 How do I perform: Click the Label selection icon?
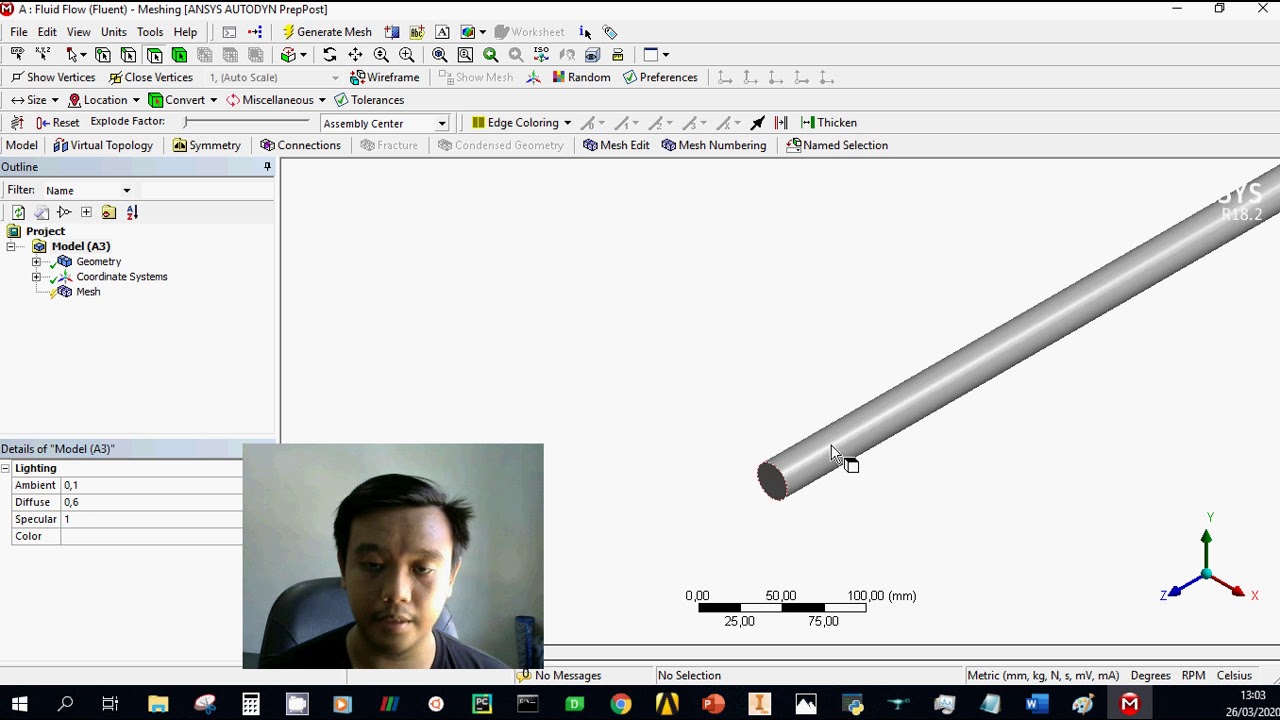[17, 55]
